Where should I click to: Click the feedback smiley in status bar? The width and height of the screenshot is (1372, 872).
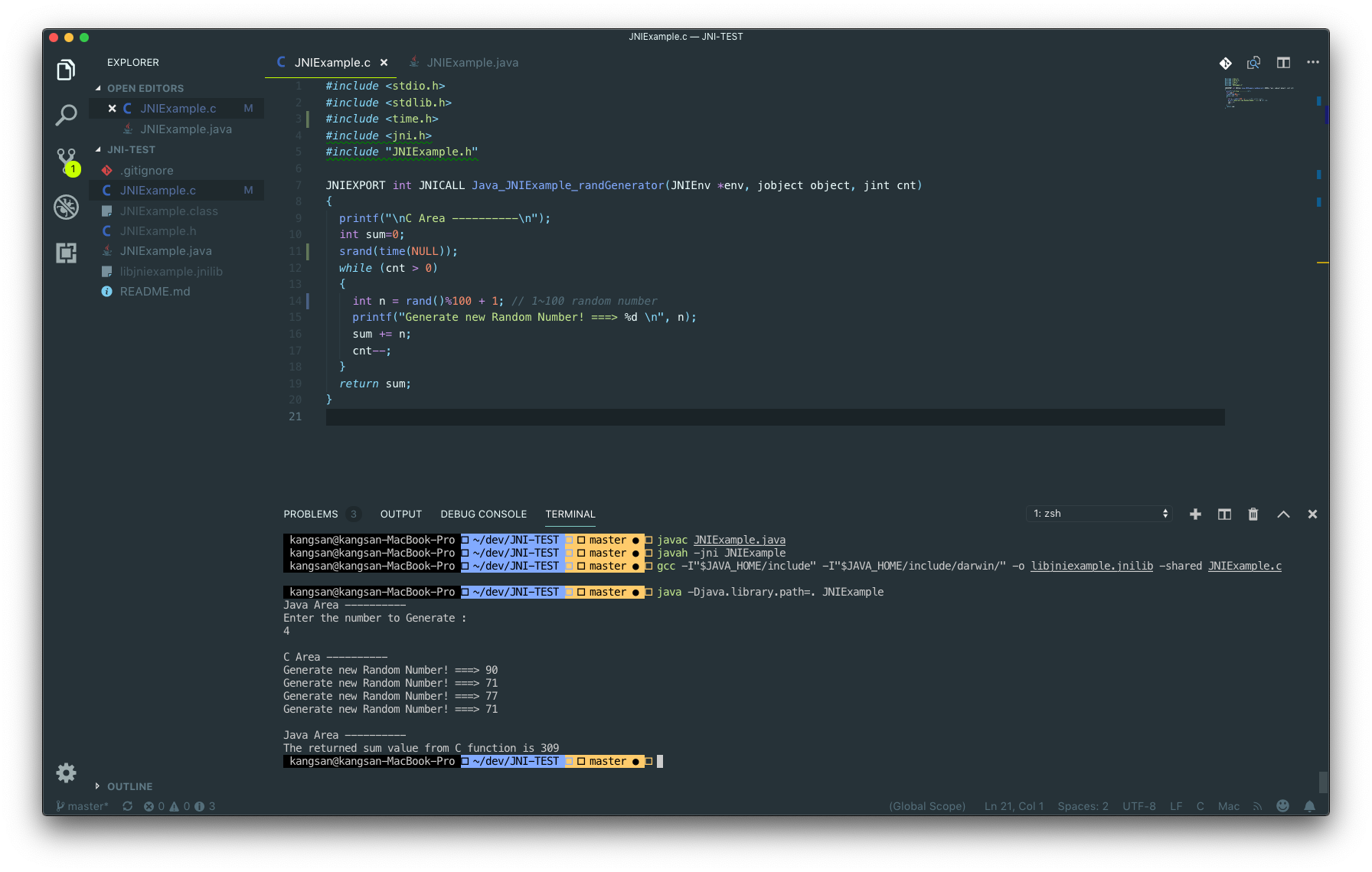pyautogui.click(x=1283, y=806)
